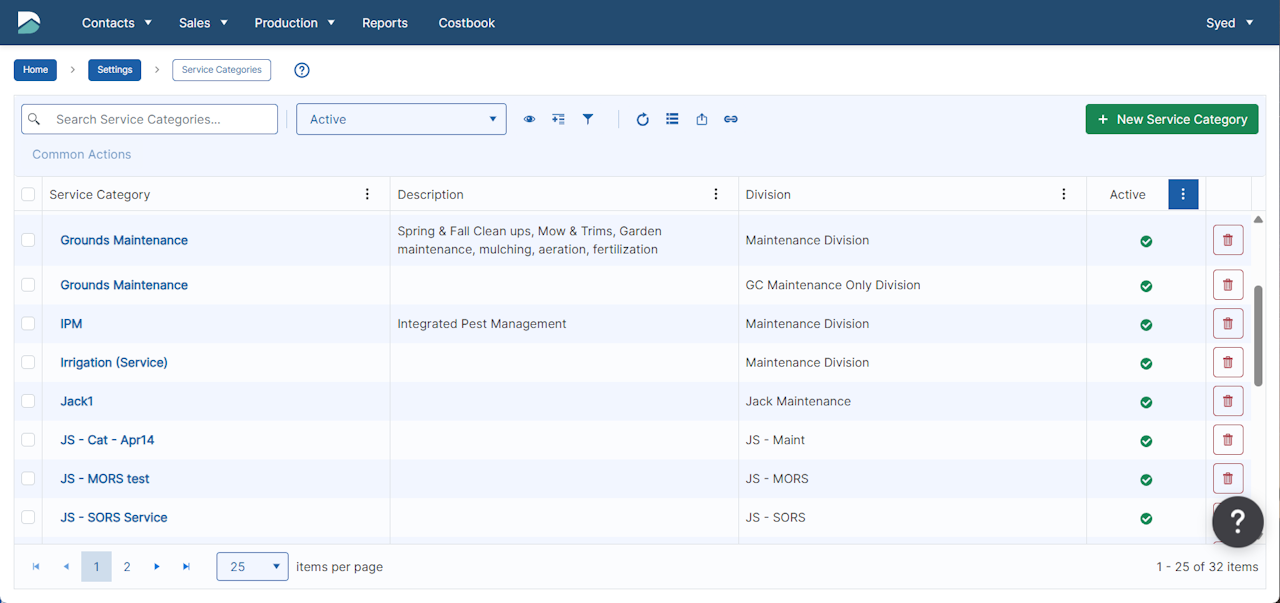Click the filter funnel icon
The width and height of the screenshot is (1280, 603).
[x=588, y=119]
